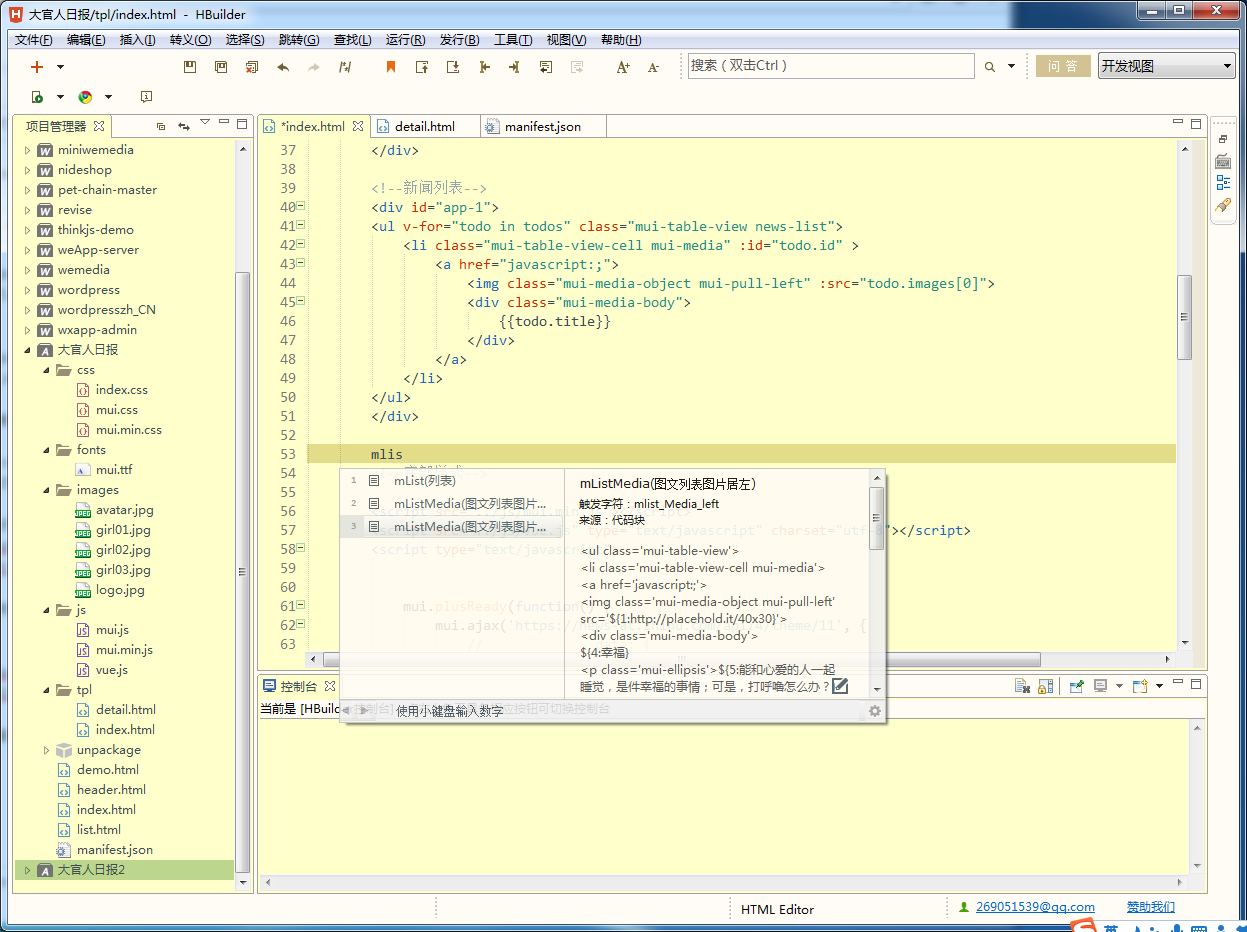
Task: Click the project manager vertical scrollbar
Action: click(x=243, y=572)
